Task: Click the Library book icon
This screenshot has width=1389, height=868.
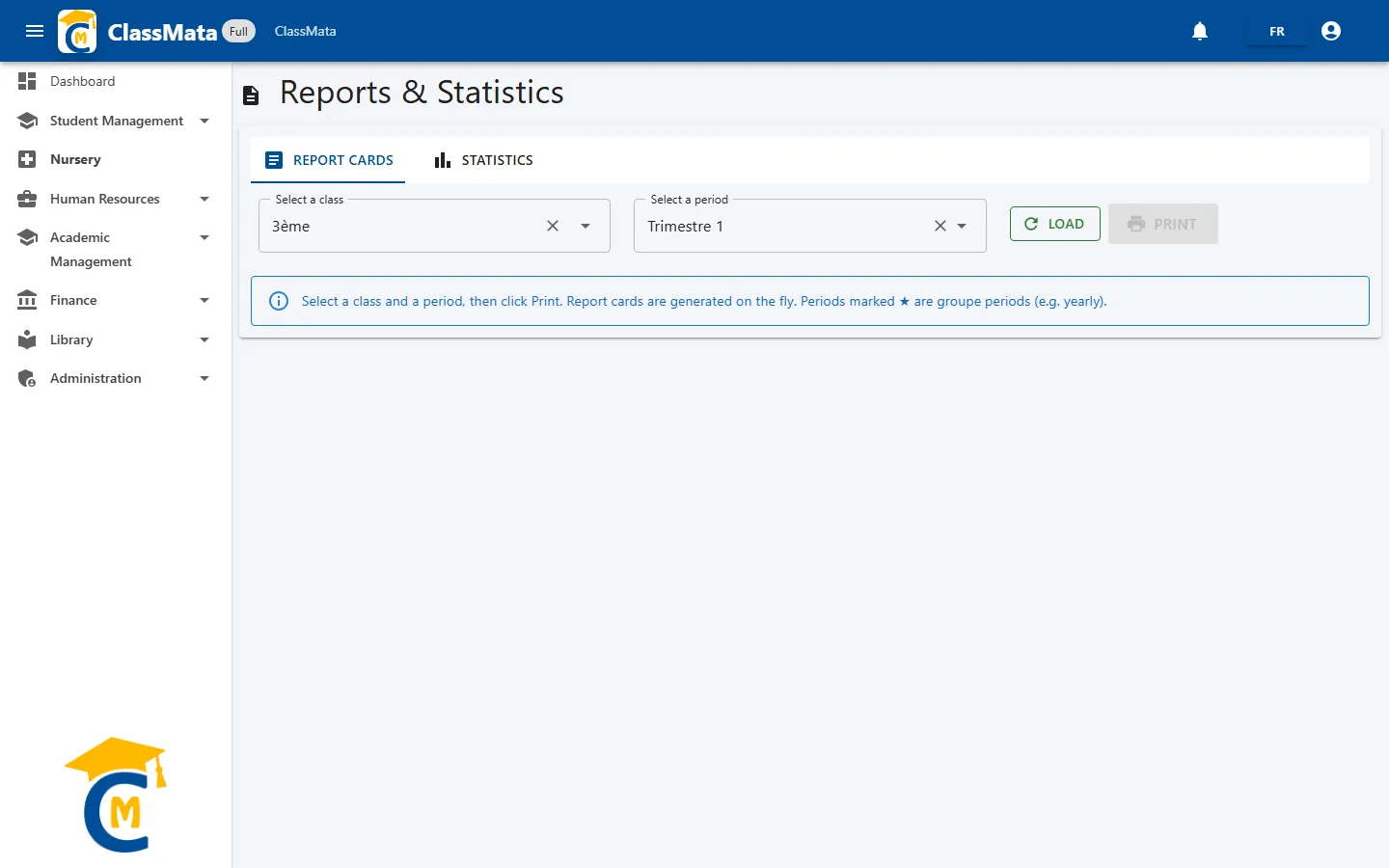Action: click(x=27, y=339)
